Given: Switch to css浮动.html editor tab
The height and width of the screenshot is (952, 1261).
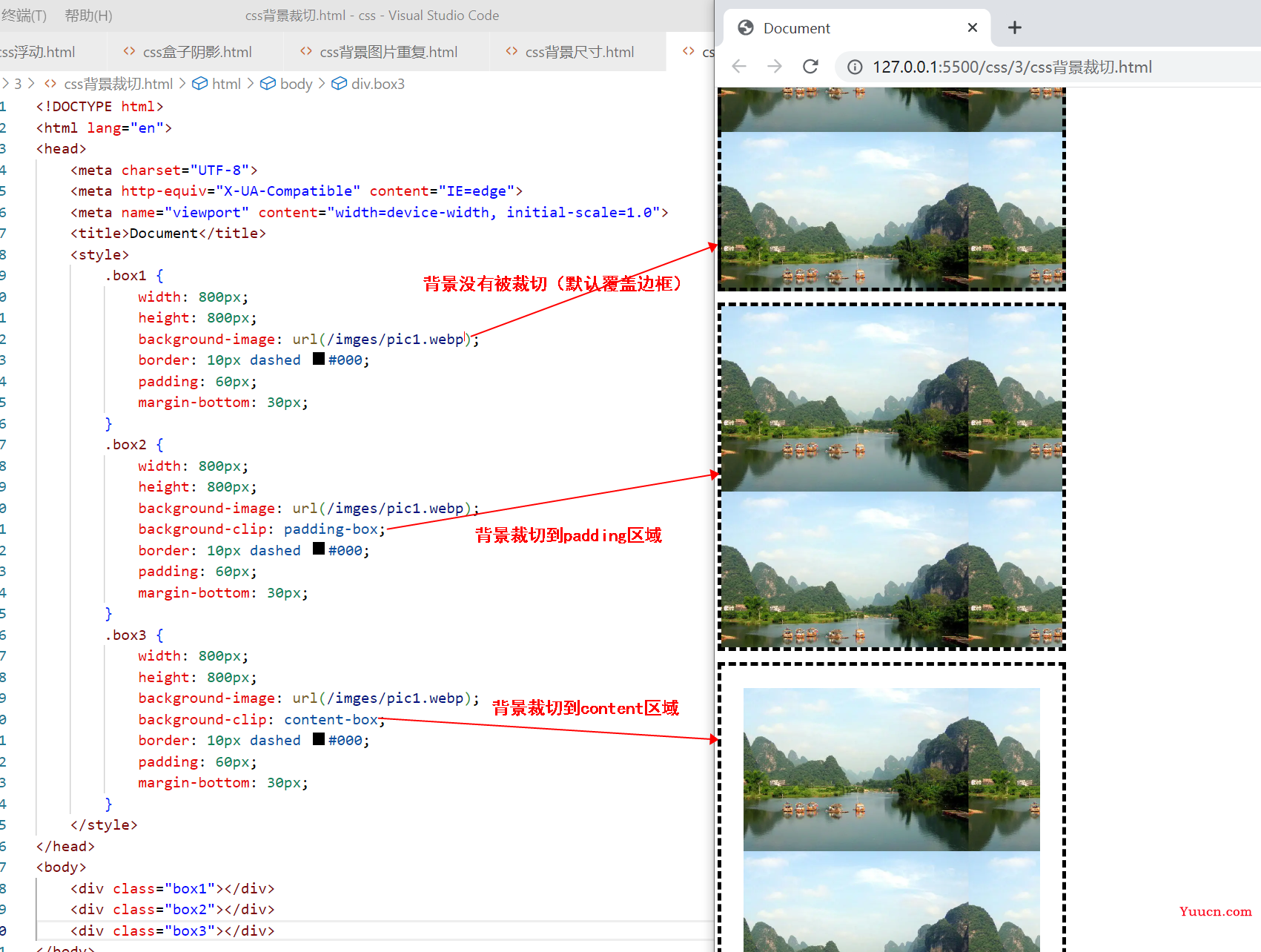Looking at the screenshot, I should pos(38,52).
